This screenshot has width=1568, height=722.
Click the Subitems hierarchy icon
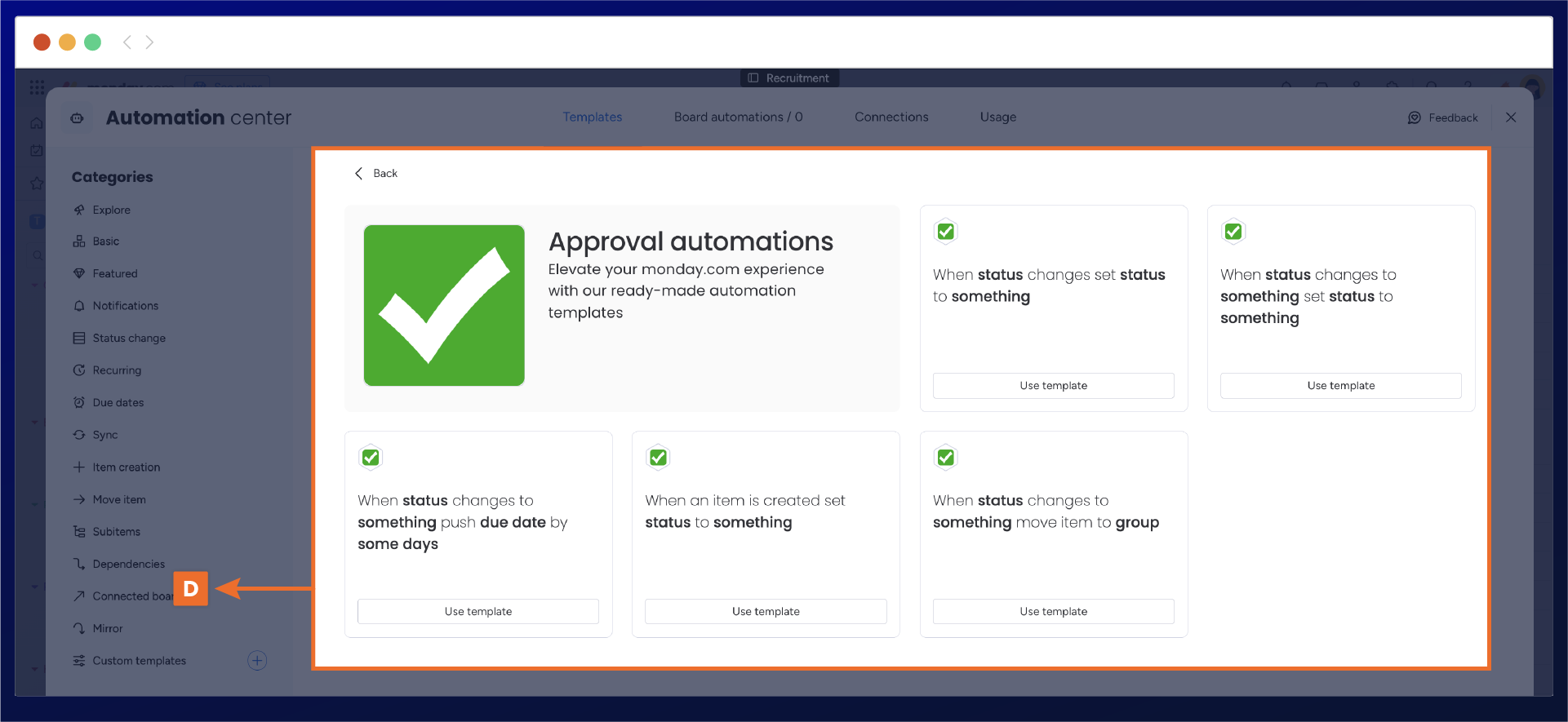pyautogui.click(x=79, y=532)
